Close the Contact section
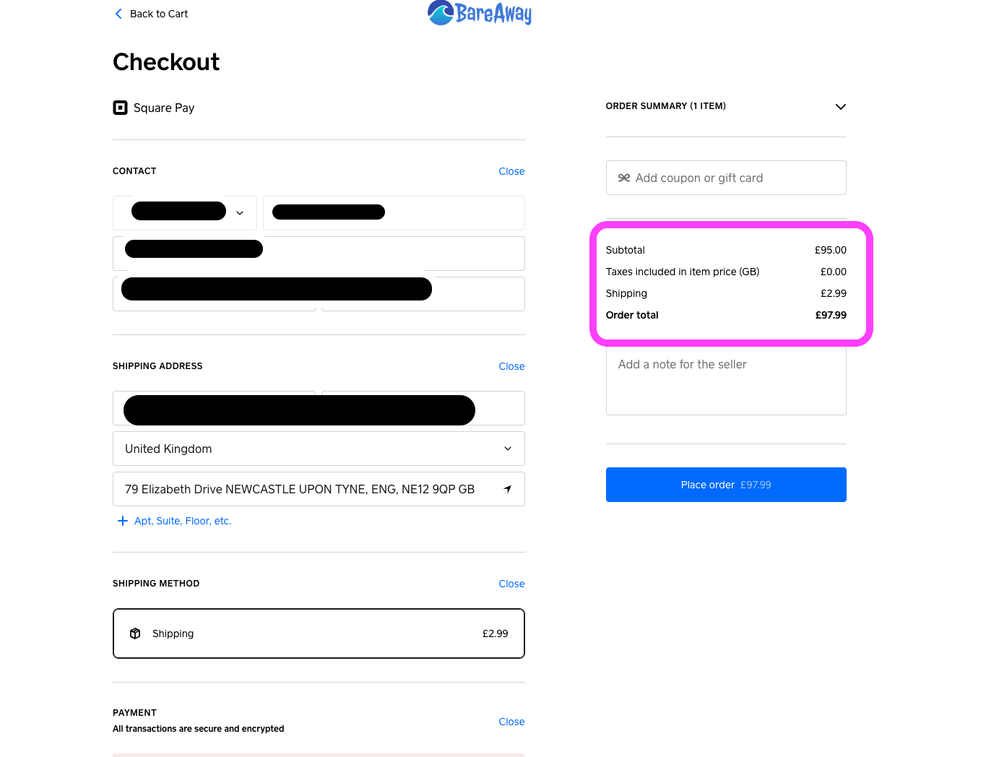This screenshot has width=999, height=757. 511,171
